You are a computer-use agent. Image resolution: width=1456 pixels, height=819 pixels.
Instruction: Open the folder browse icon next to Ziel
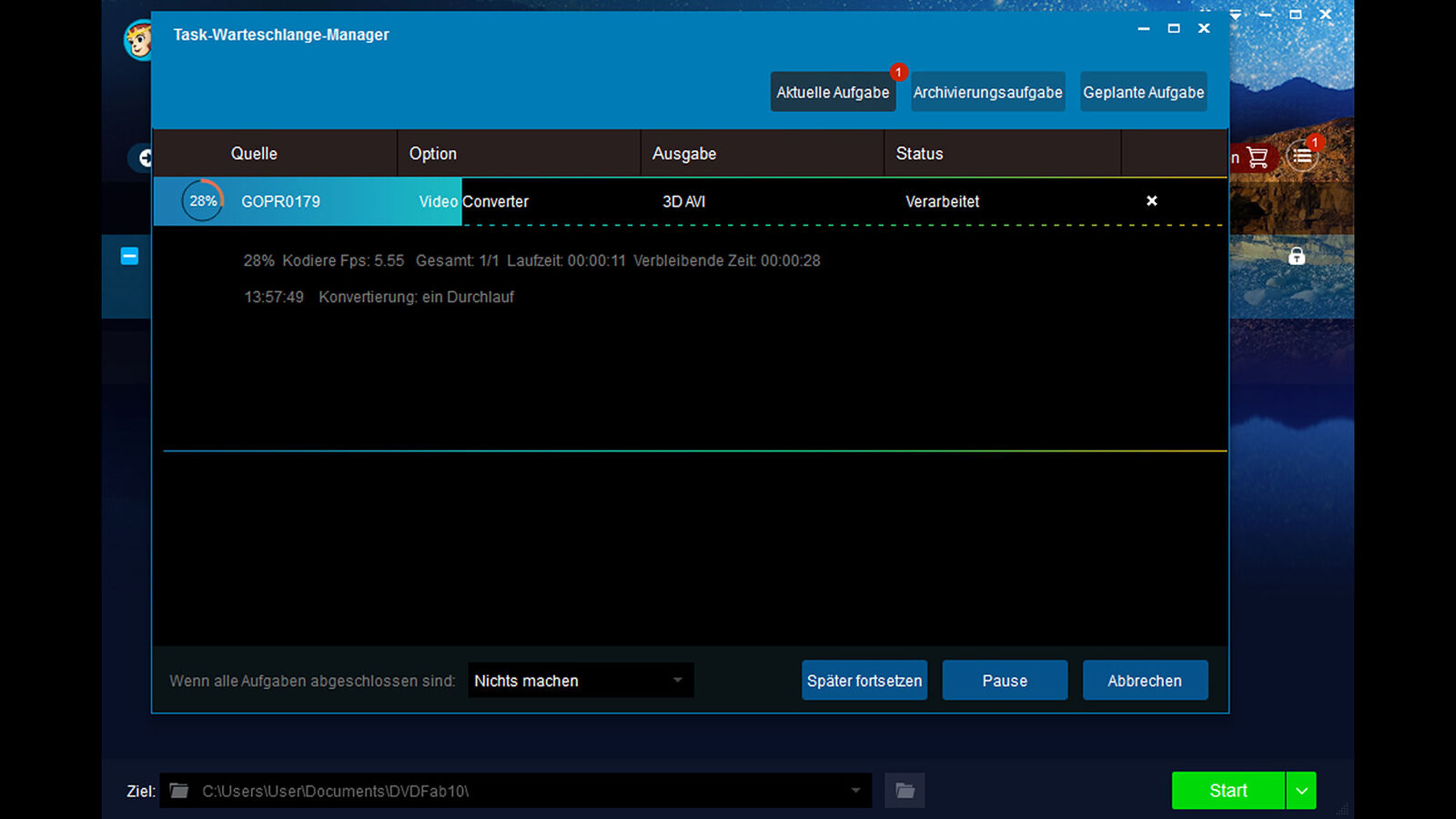point(904,790)
